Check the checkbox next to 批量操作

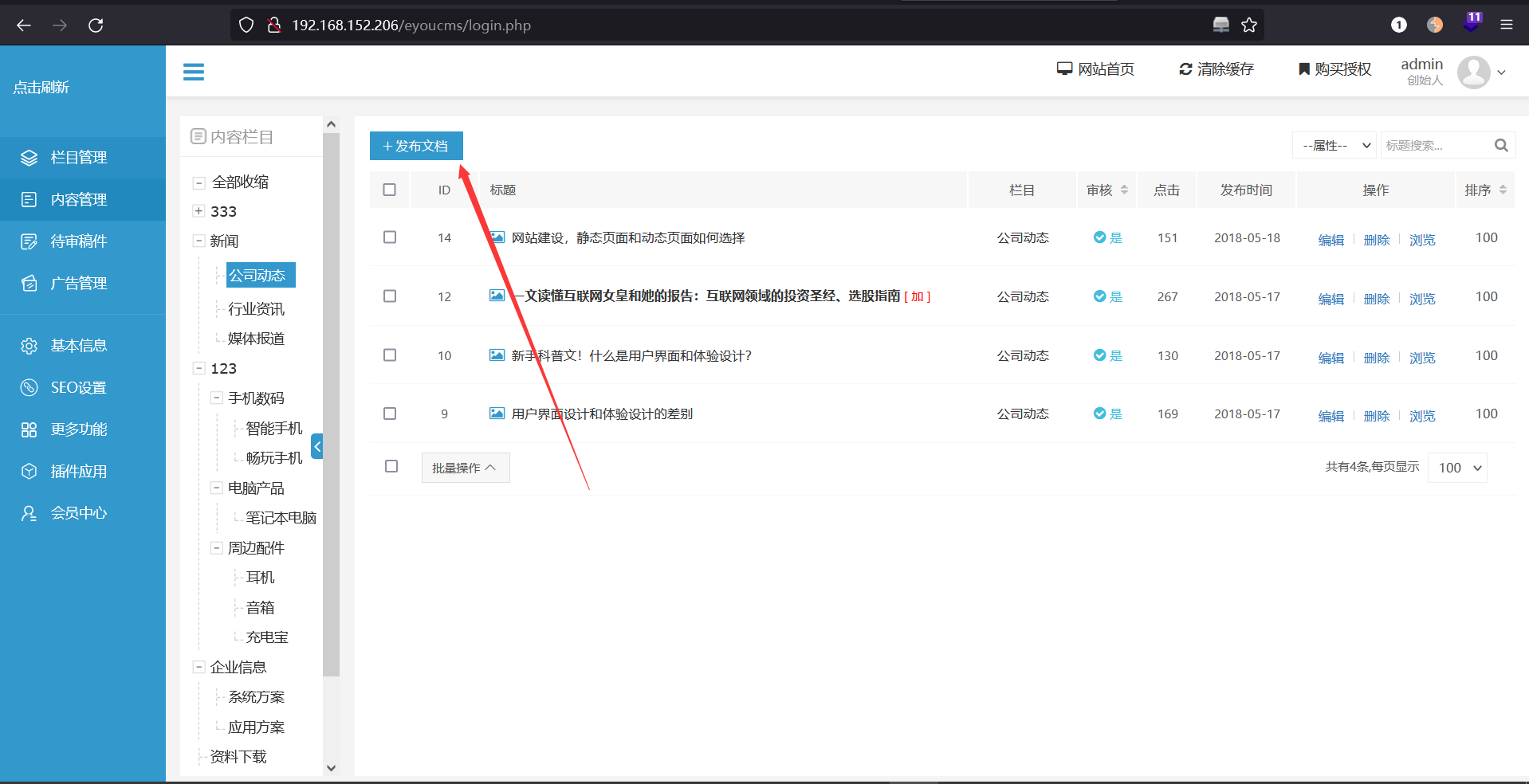click(391, 466)
